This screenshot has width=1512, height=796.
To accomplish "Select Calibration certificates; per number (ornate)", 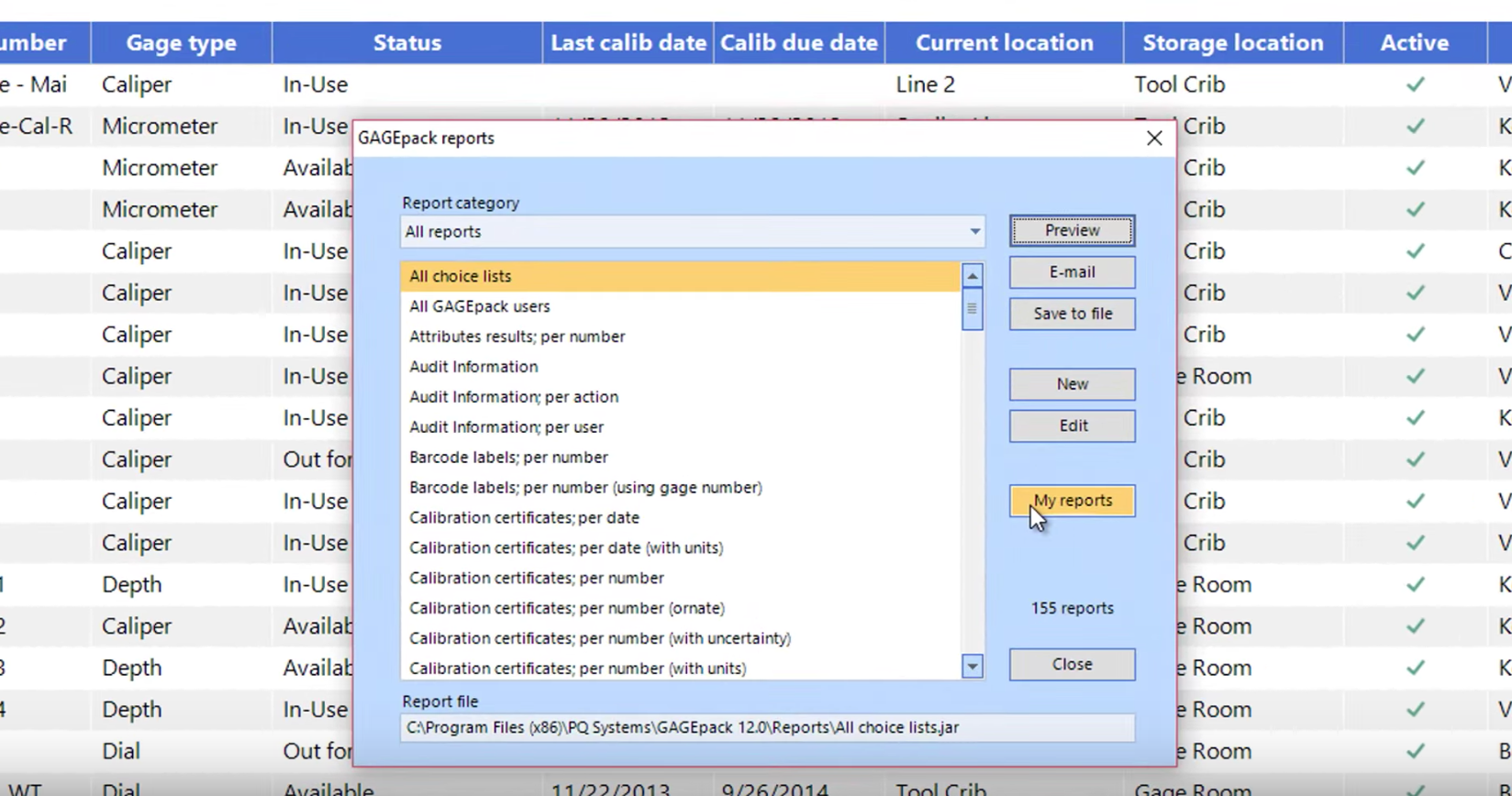I will tap(567, 608).
